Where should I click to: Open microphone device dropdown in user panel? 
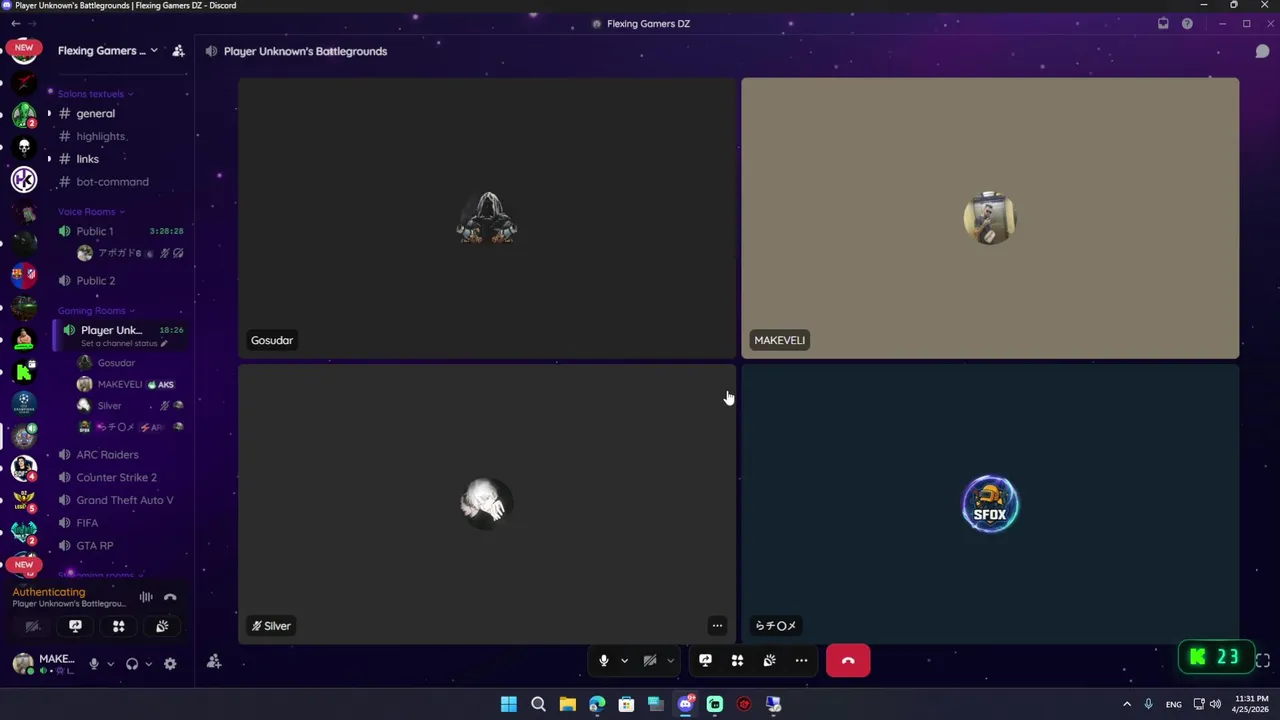click(x=110, y=664)
